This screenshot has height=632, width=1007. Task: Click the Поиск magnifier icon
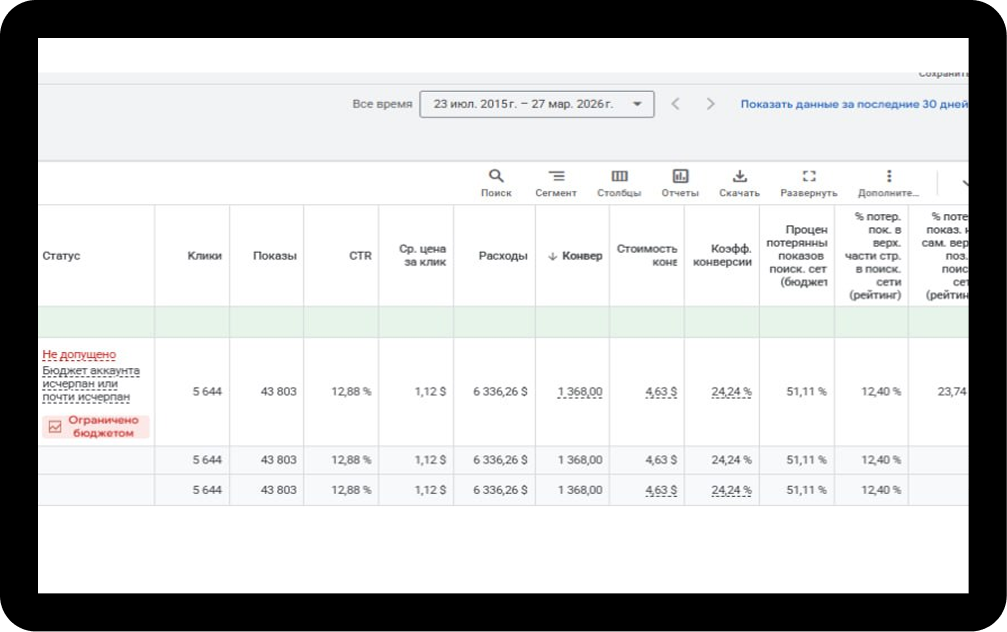496,176
